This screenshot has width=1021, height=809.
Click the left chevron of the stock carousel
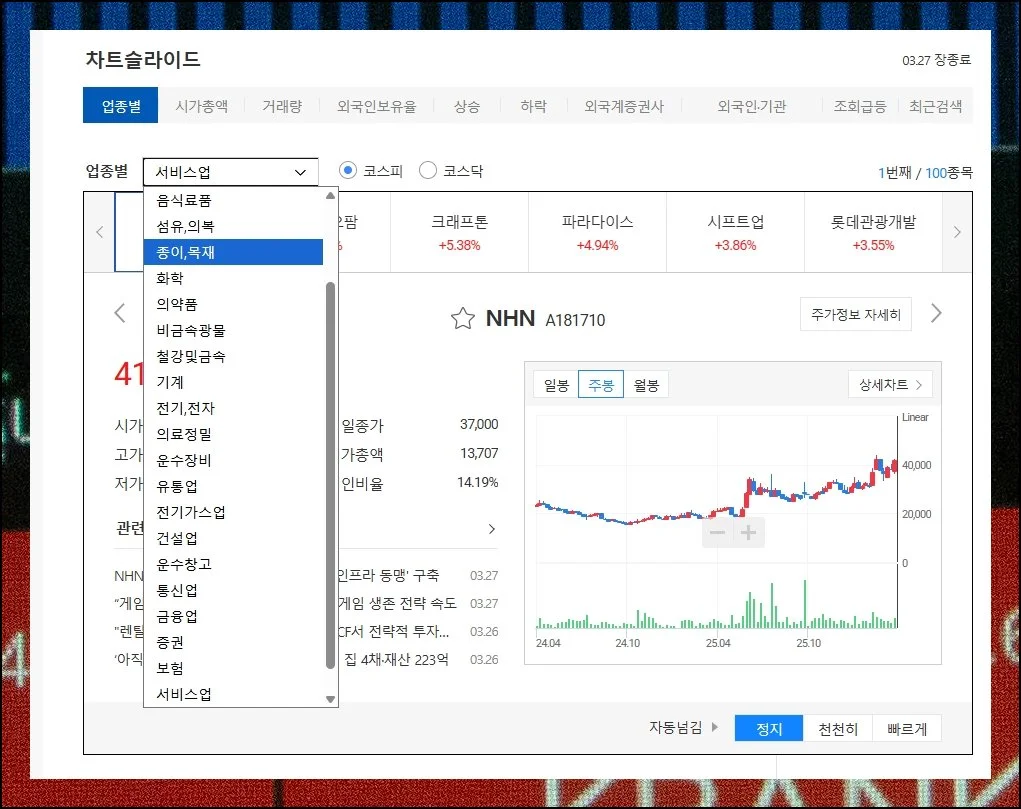click(99, 231)
